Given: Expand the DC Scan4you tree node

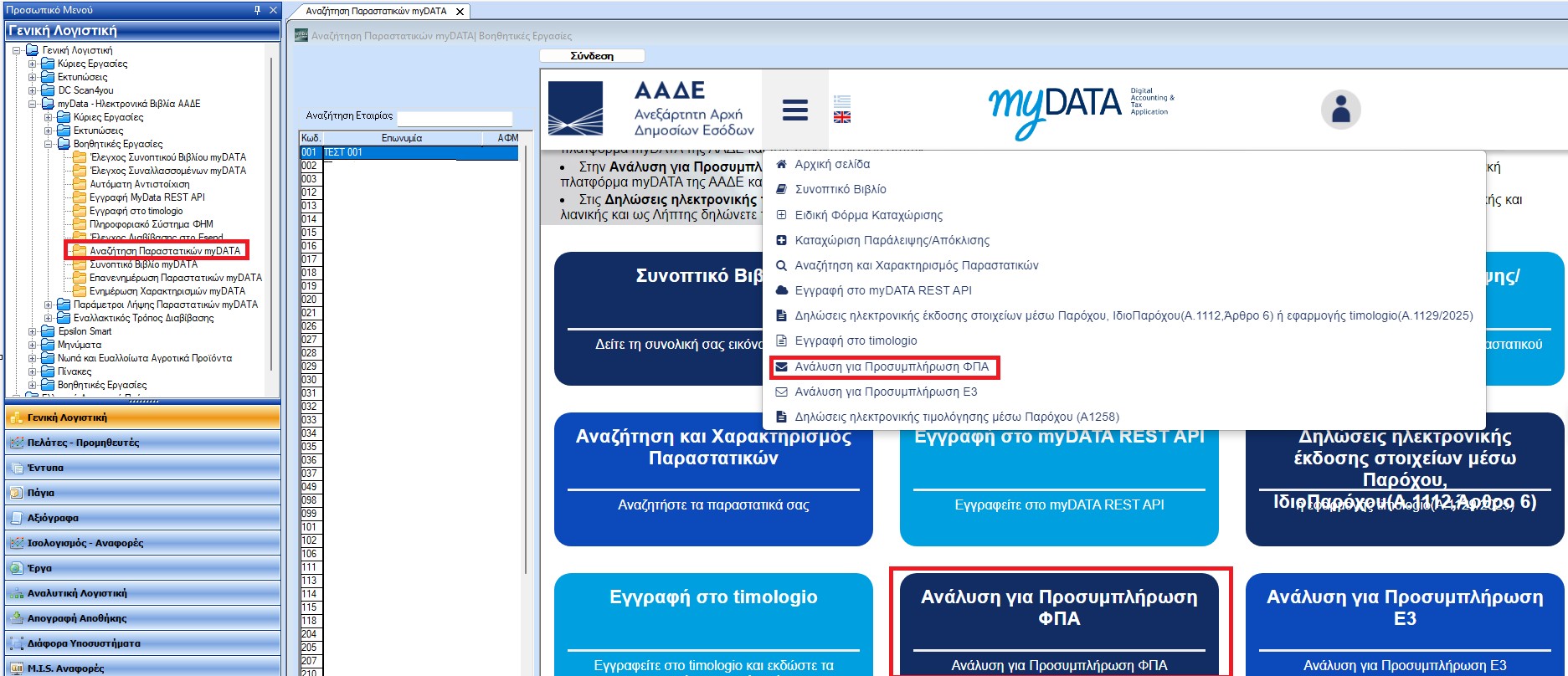Looking at the screenshot, I should coord(33,90).
